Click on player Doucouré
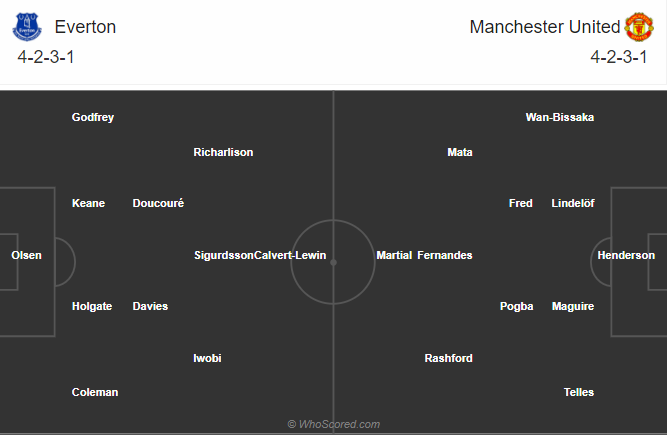The height and width of the screenshot is (435, 669). point(158,203)
